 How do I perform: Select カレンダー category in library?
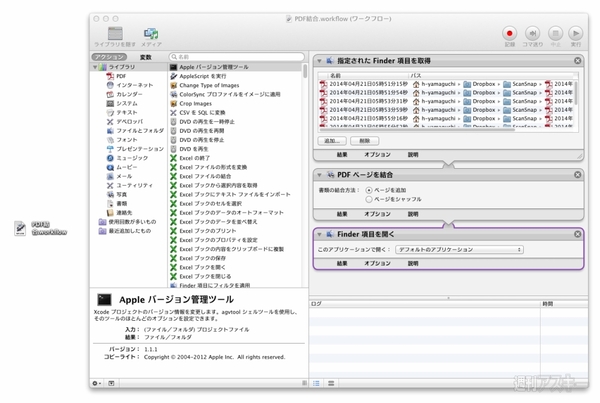coord(125,94)
